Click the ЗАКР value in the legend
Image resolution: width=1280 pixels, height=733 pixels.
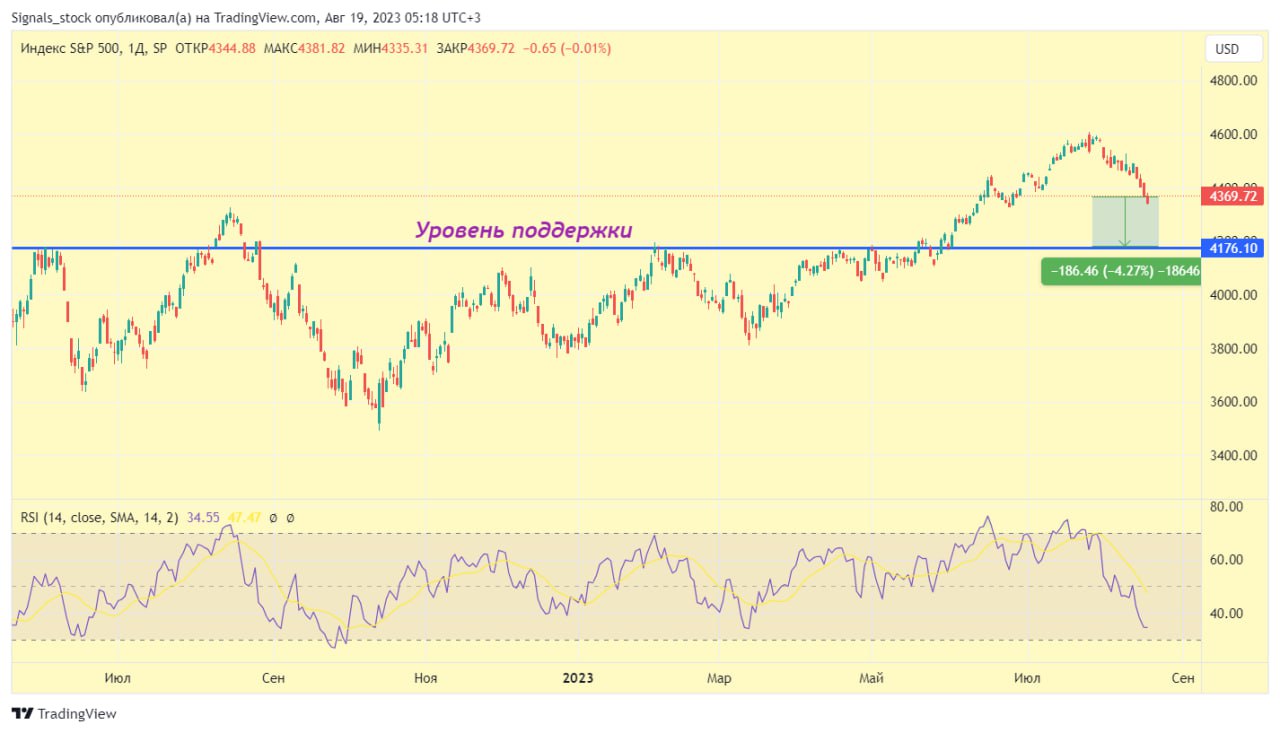(490, 49)
